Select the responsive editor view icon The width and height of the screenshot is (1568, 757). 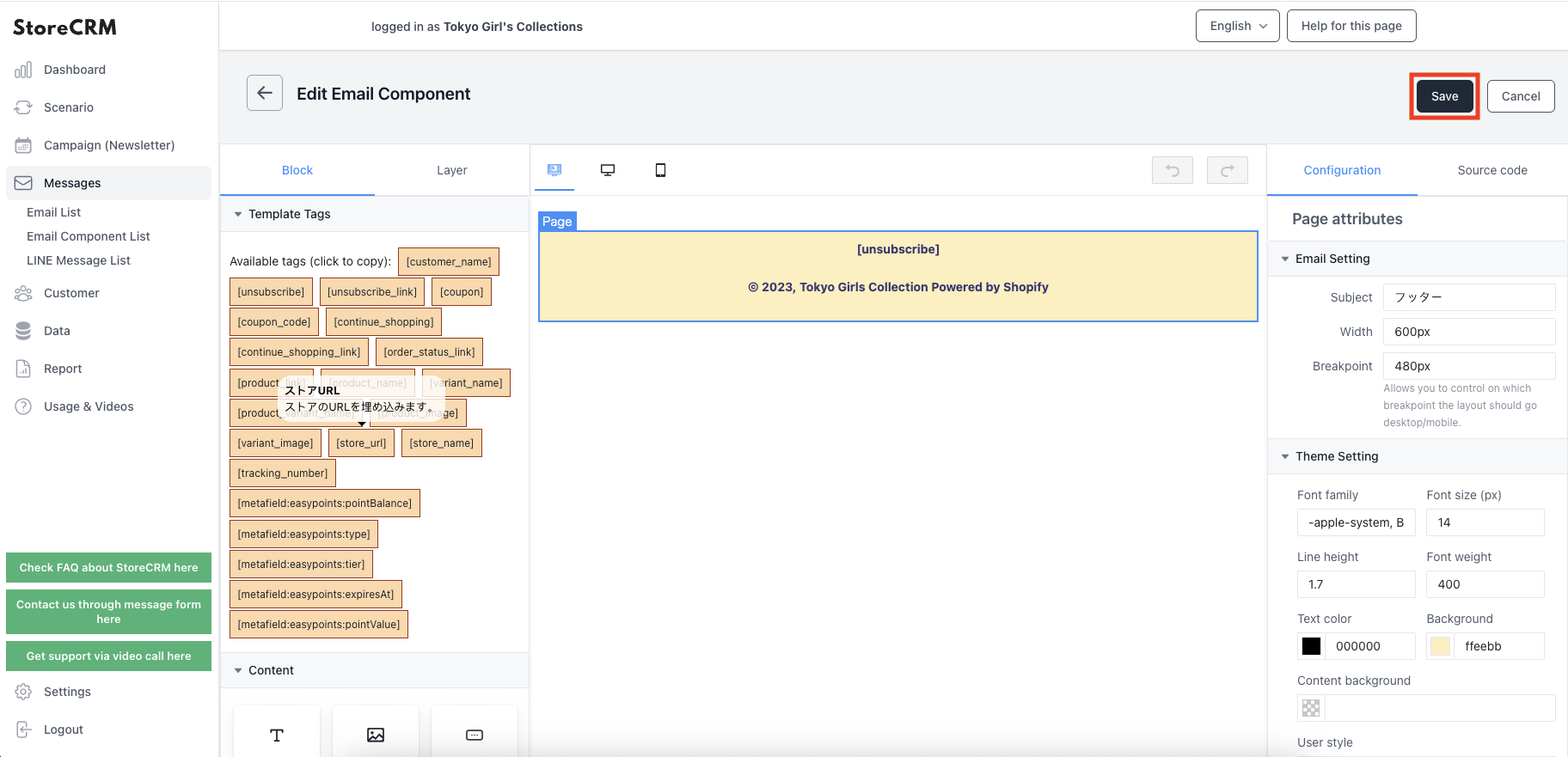(x=554, y=170)
